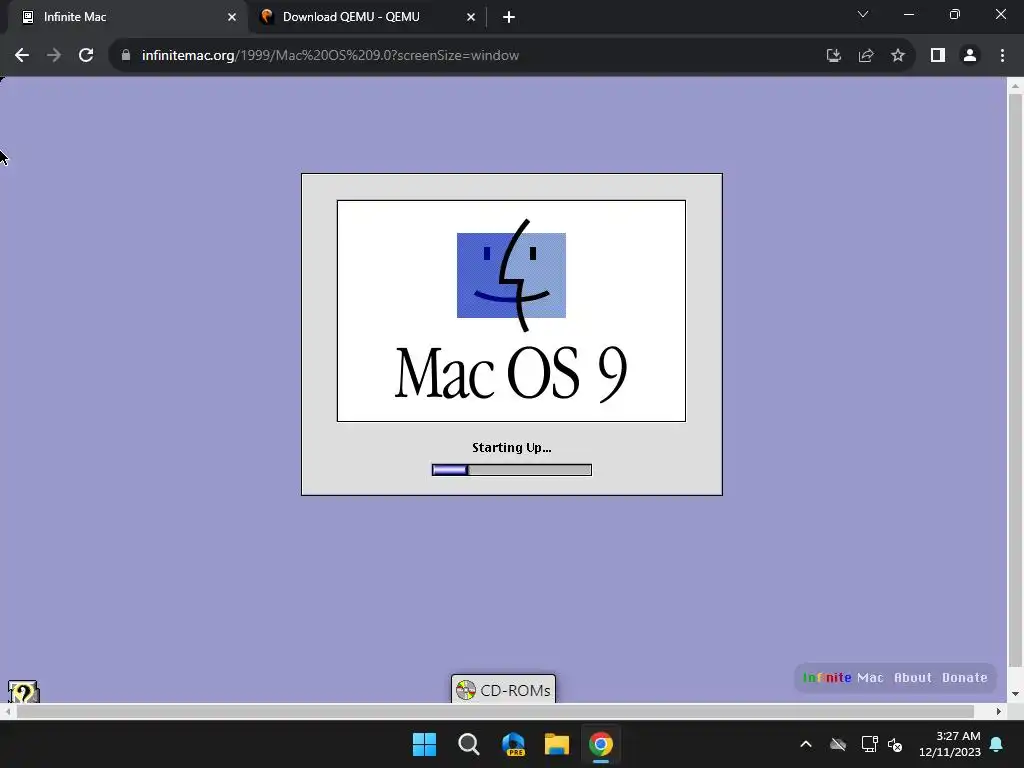Open the muted volume tray icon

pyautogui.click(x=895, y=744)
